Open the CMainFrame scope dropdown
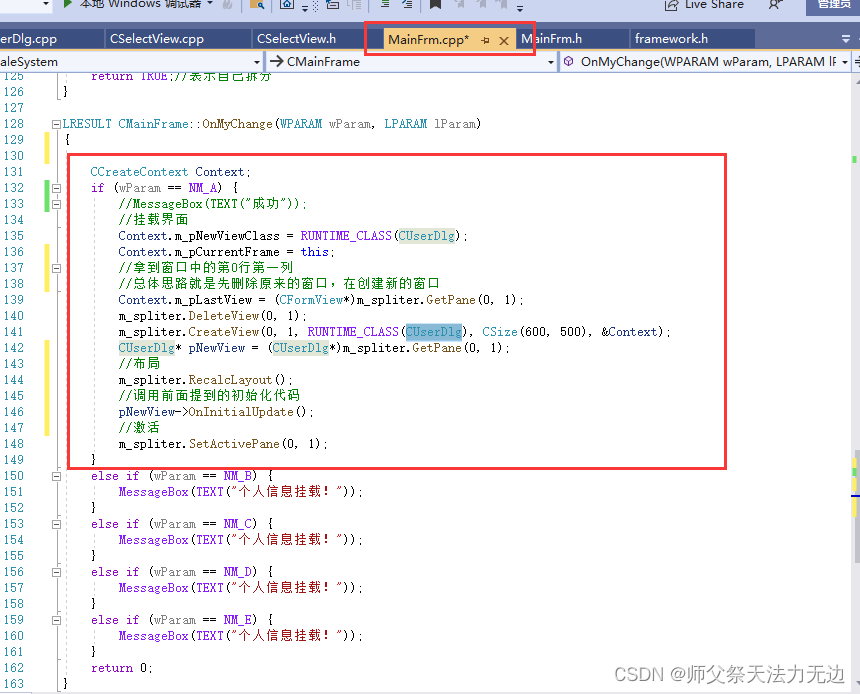The image size is (860, 694). [x=400, y=61]
